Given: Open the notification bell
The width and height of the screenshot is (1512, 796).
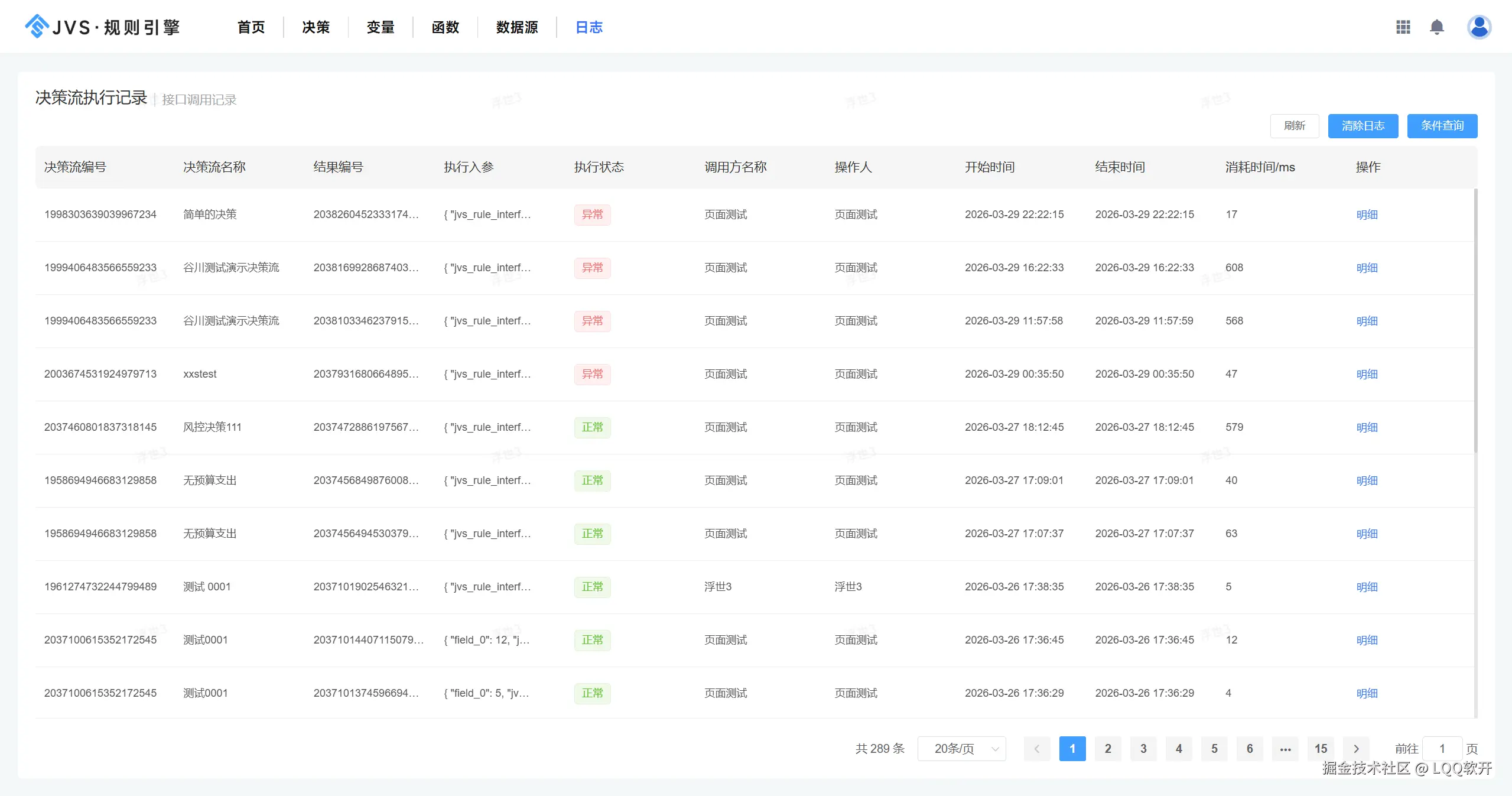Looking at the screenshot, I should (x=1436, y=27).
